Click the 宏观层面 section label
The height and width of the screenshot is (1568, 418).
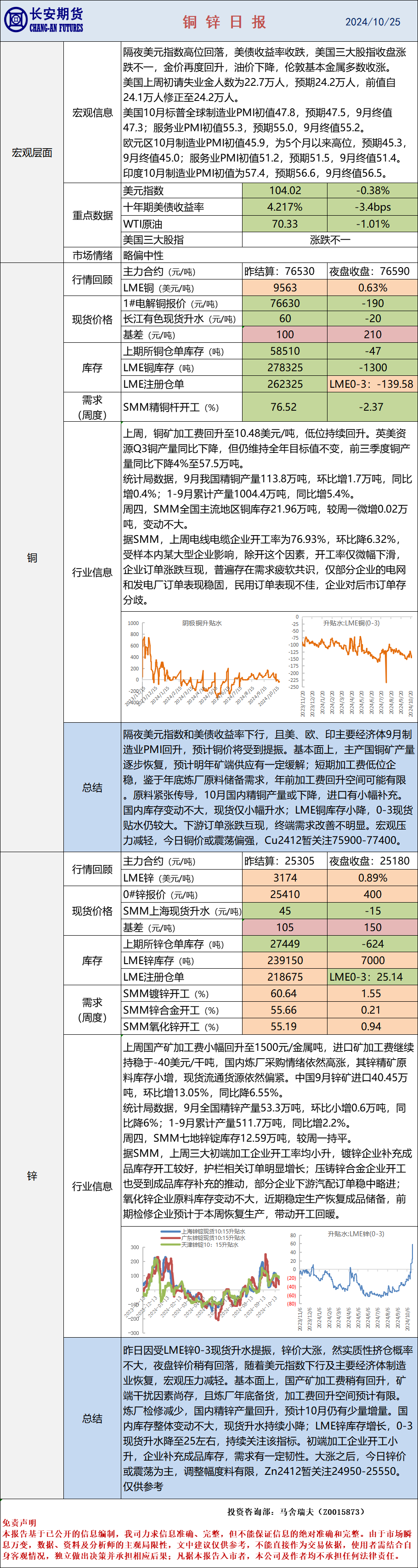pyautogui.click(x=32, y=152)
